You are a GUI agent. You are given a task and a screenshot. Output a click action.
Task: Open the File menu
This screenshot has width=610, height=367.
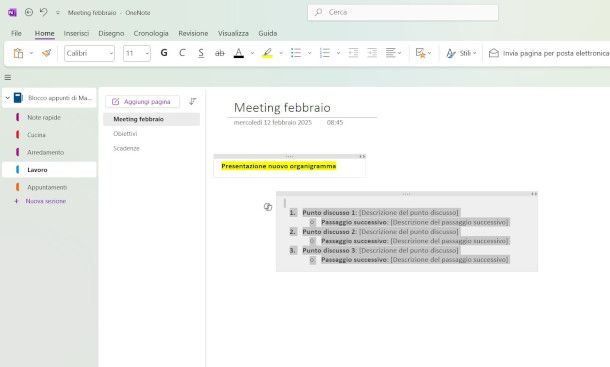16,33
